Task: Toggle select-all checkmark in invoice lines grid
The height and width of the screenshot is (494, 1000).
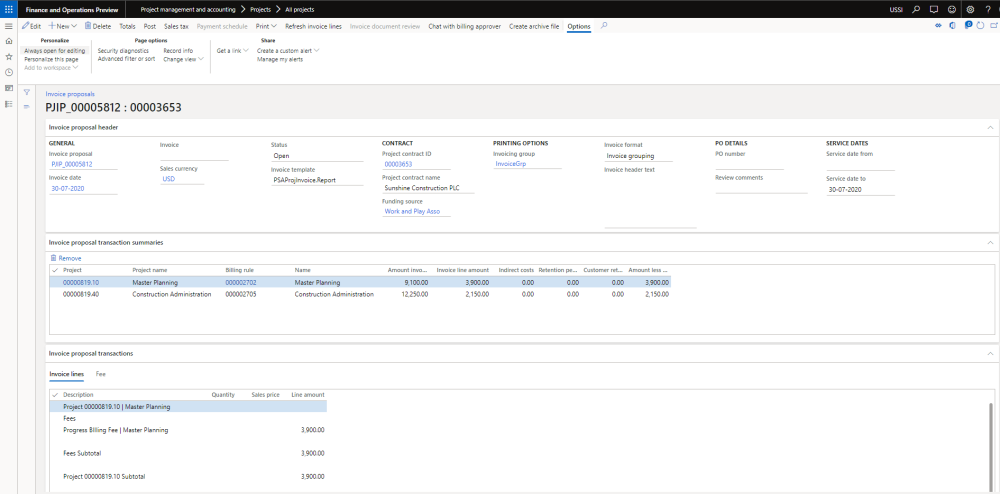Action: pos(54,395)
